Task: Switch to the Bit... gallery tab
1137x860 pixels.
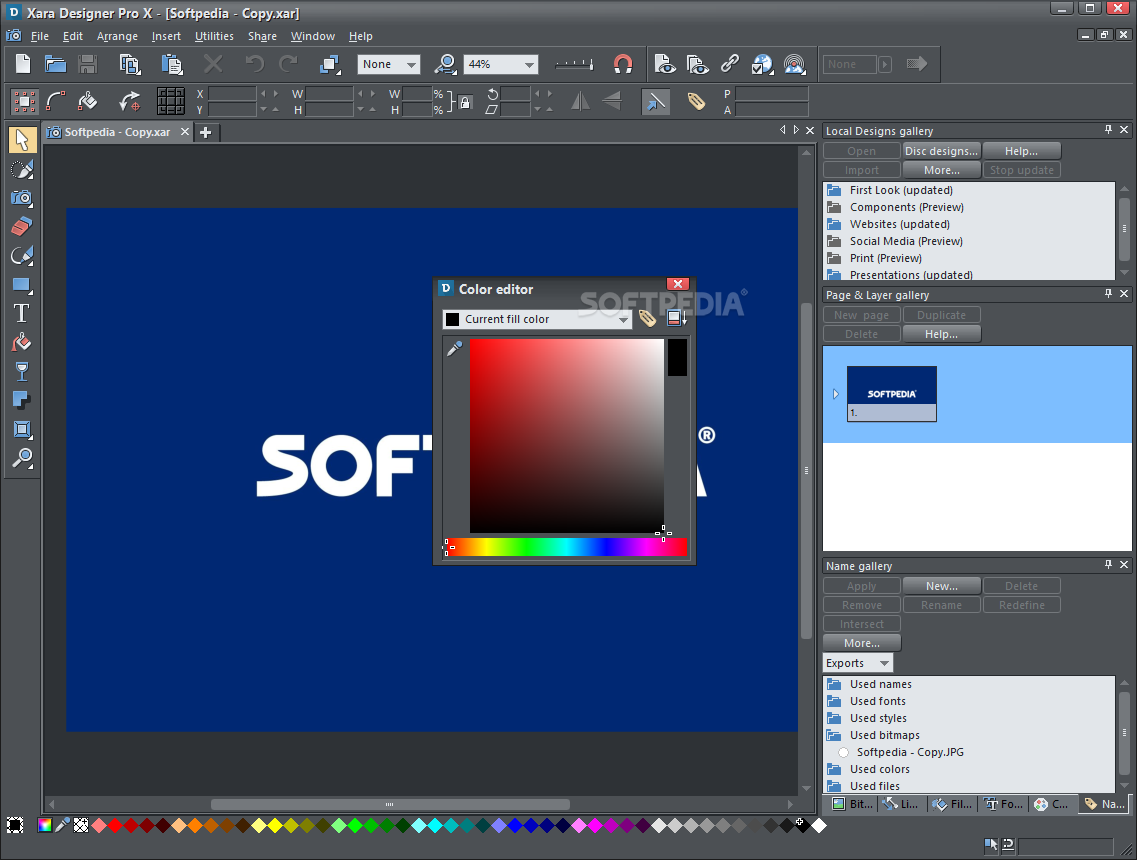Action: [x=853, y=803]
